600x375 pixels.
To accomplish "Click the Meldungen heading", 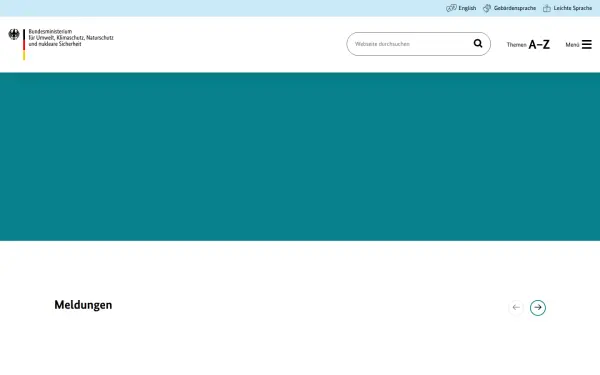I will pos(83,305).
